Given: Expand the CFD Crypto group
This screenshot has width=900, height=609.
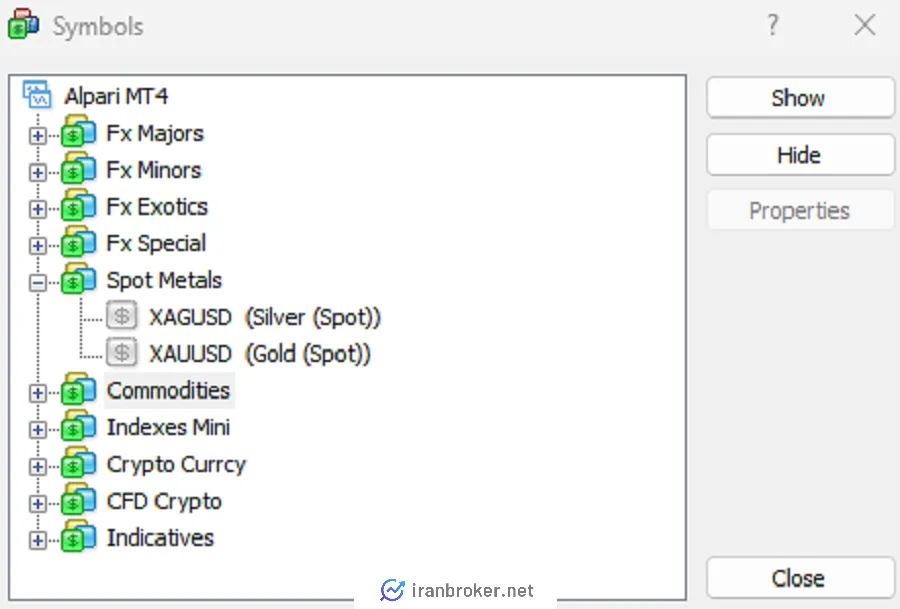Looking at the screenshot, I should [x=38, y=504].
